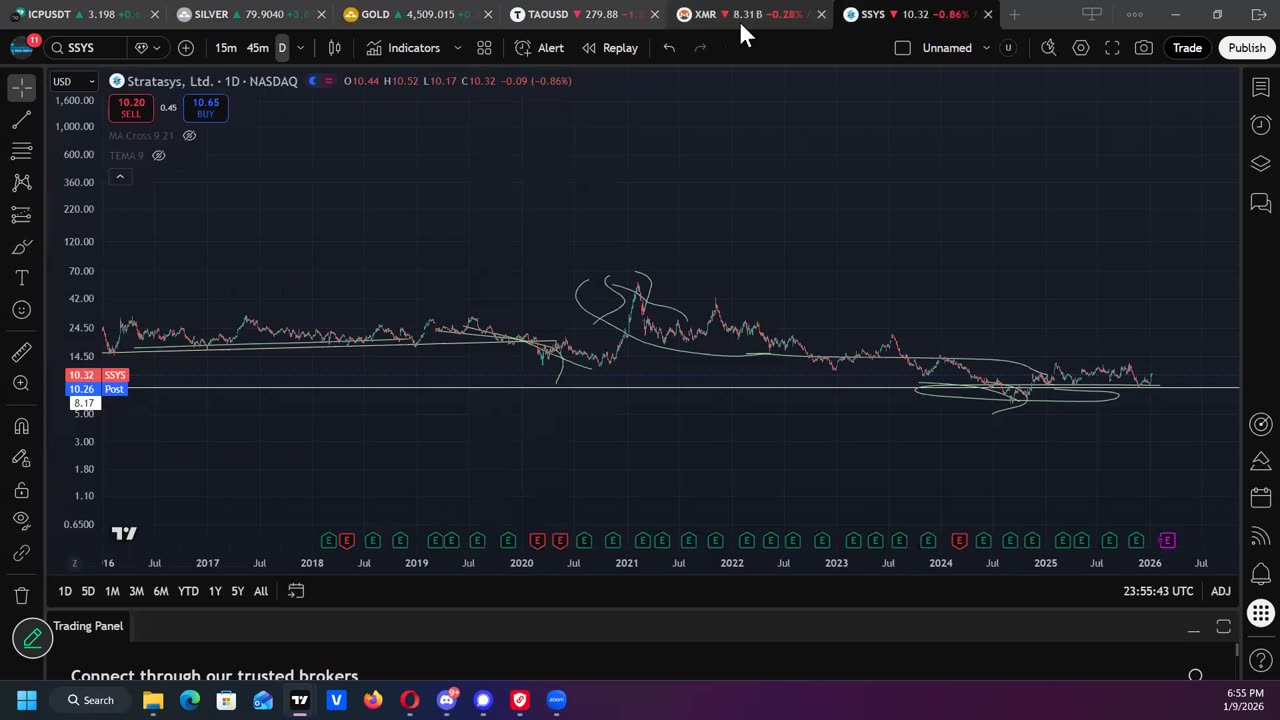Open the calendar panel in right sidebar

point(1260,498)
